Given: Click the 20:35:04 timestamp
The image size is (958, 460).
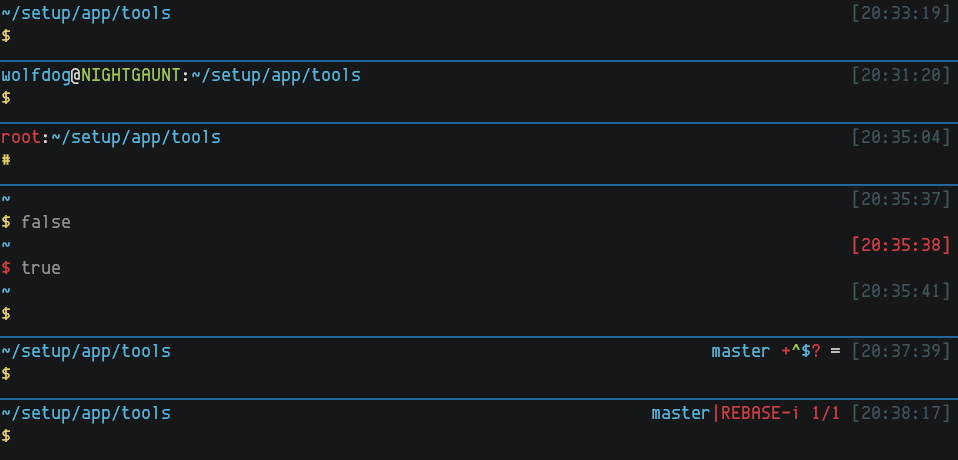Looking at the screenshot, I should coord(900,137).
